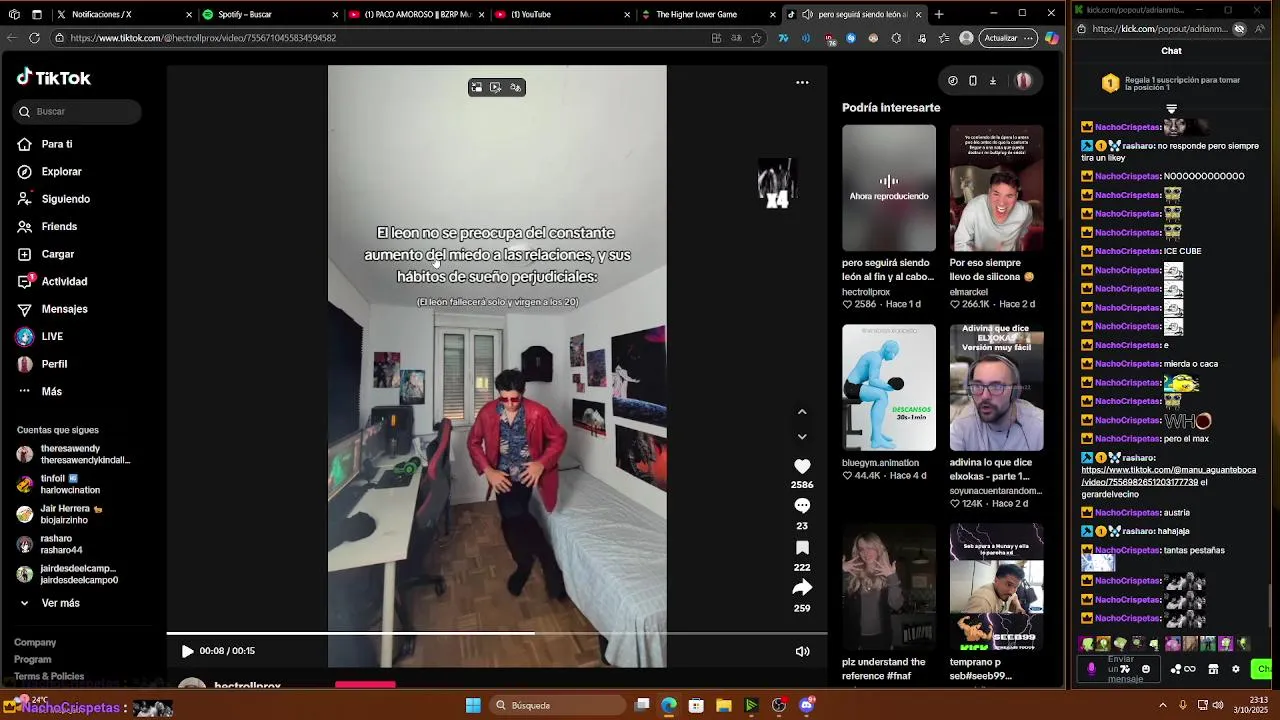1280x720 pixels.
Task: Open the video three-dots options menu
Action: tap(802, 82)
